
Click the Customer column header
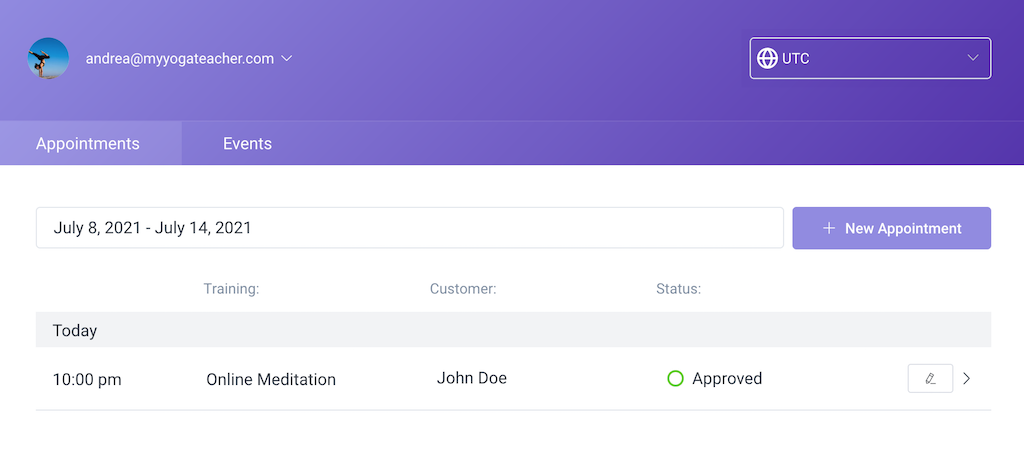point(463,289)
